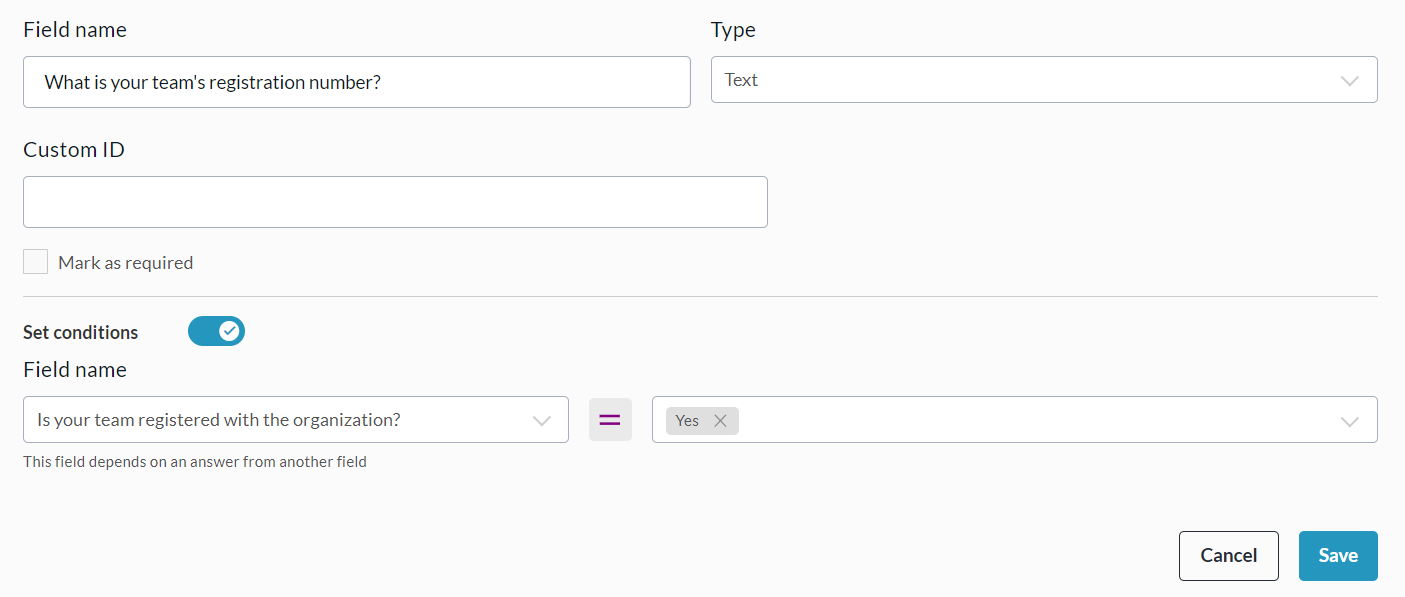Screen dimensions: 1405x597
Task: Click the Field name text input
Action: point(356,82)
